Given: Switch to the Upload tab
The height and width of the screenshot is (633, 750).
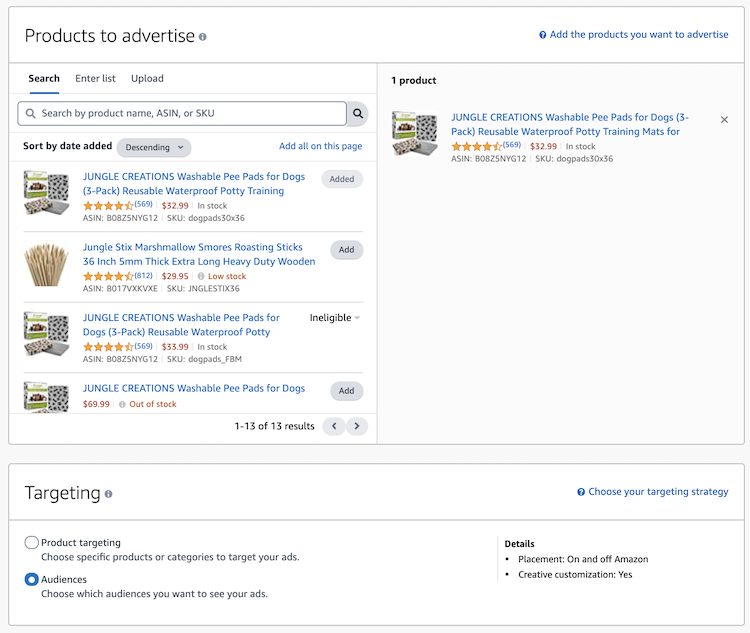Looking at the screenshot, I should [147, 78].
